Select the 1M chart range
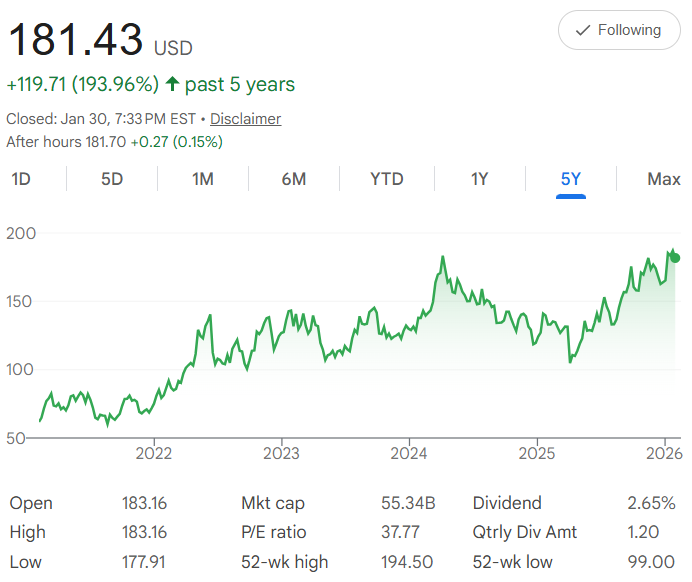Image resolution: width=692 pixels, height=582 pixels. point(203,179)
